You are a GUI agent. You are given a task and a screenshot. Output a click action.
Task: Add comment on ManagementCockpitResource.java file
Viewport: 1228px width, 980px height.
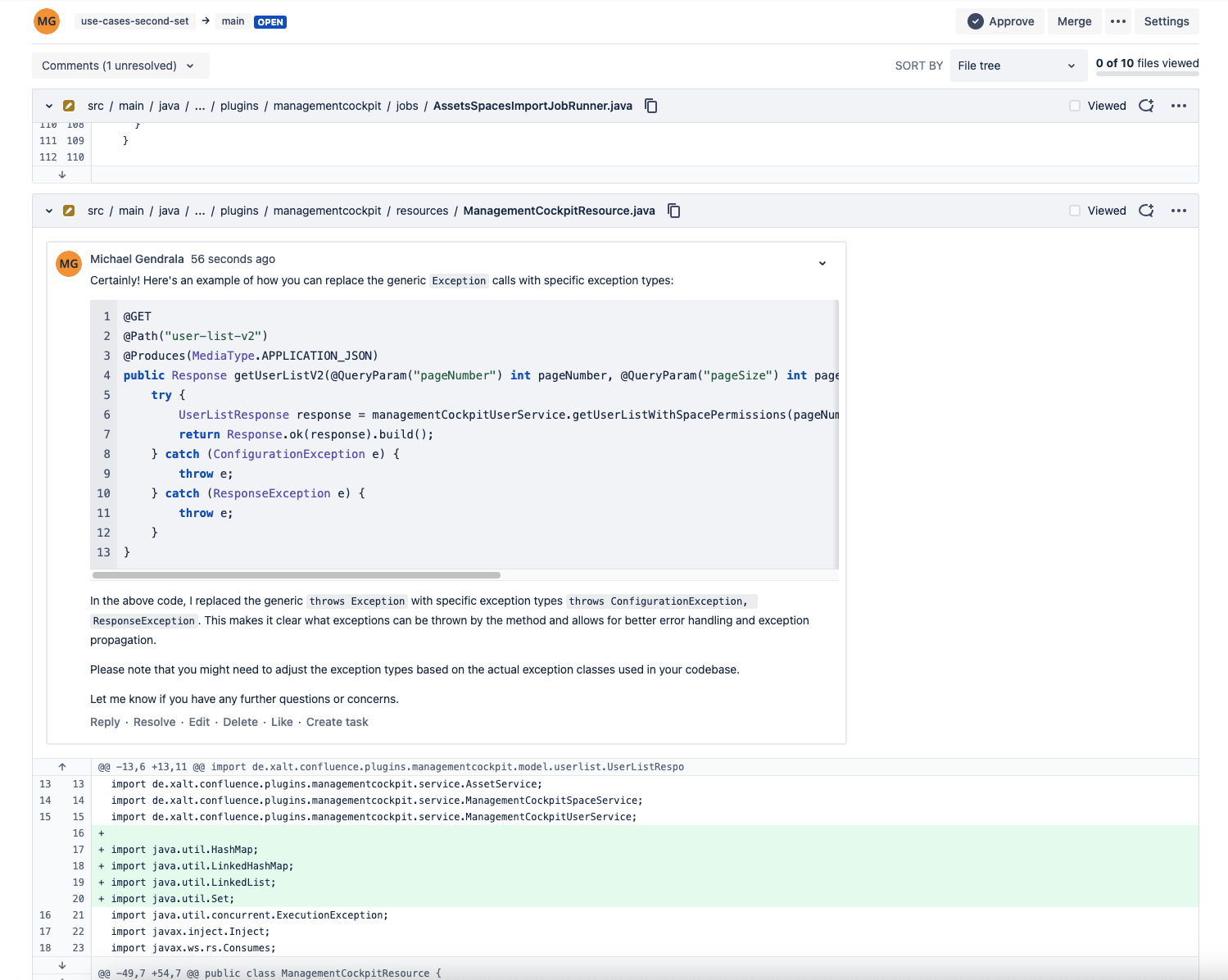(1146, 211)
